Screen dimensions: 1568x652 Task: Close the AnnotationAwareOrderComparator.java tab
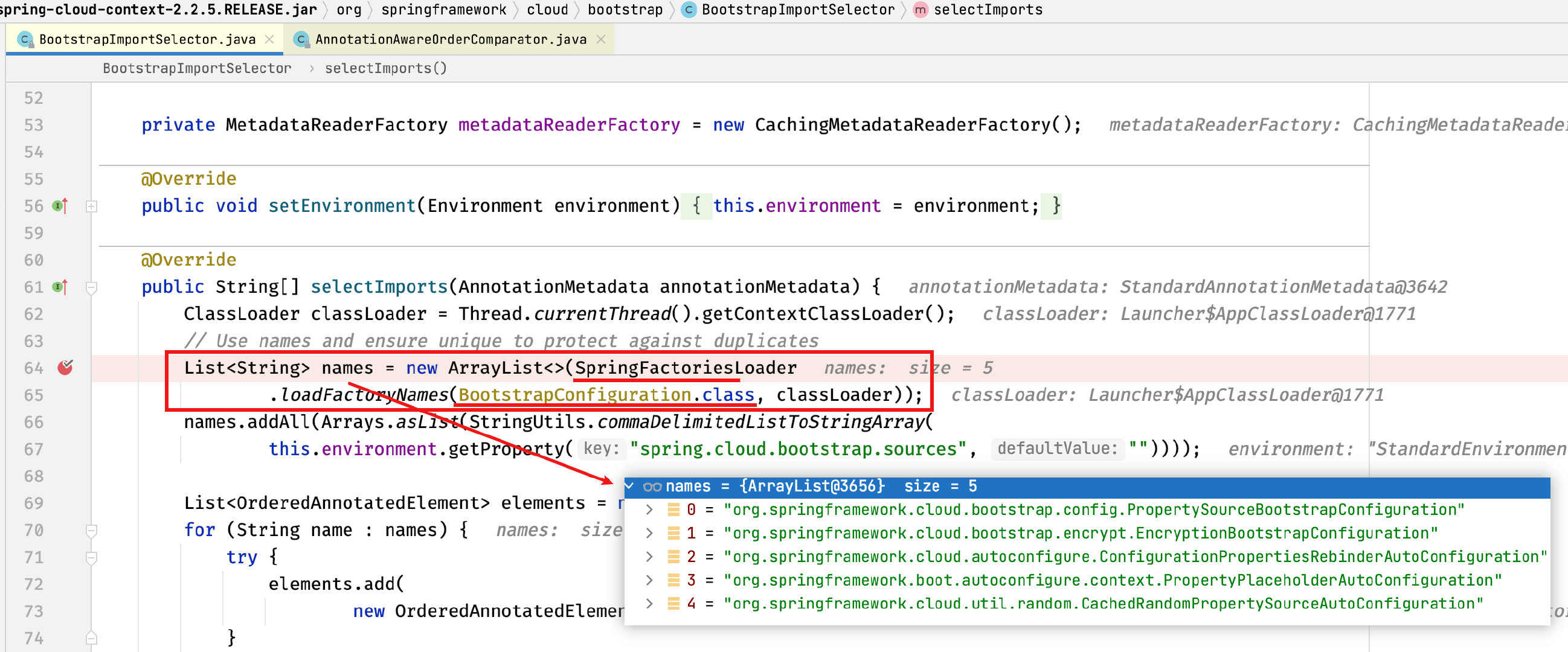(601, 39)
